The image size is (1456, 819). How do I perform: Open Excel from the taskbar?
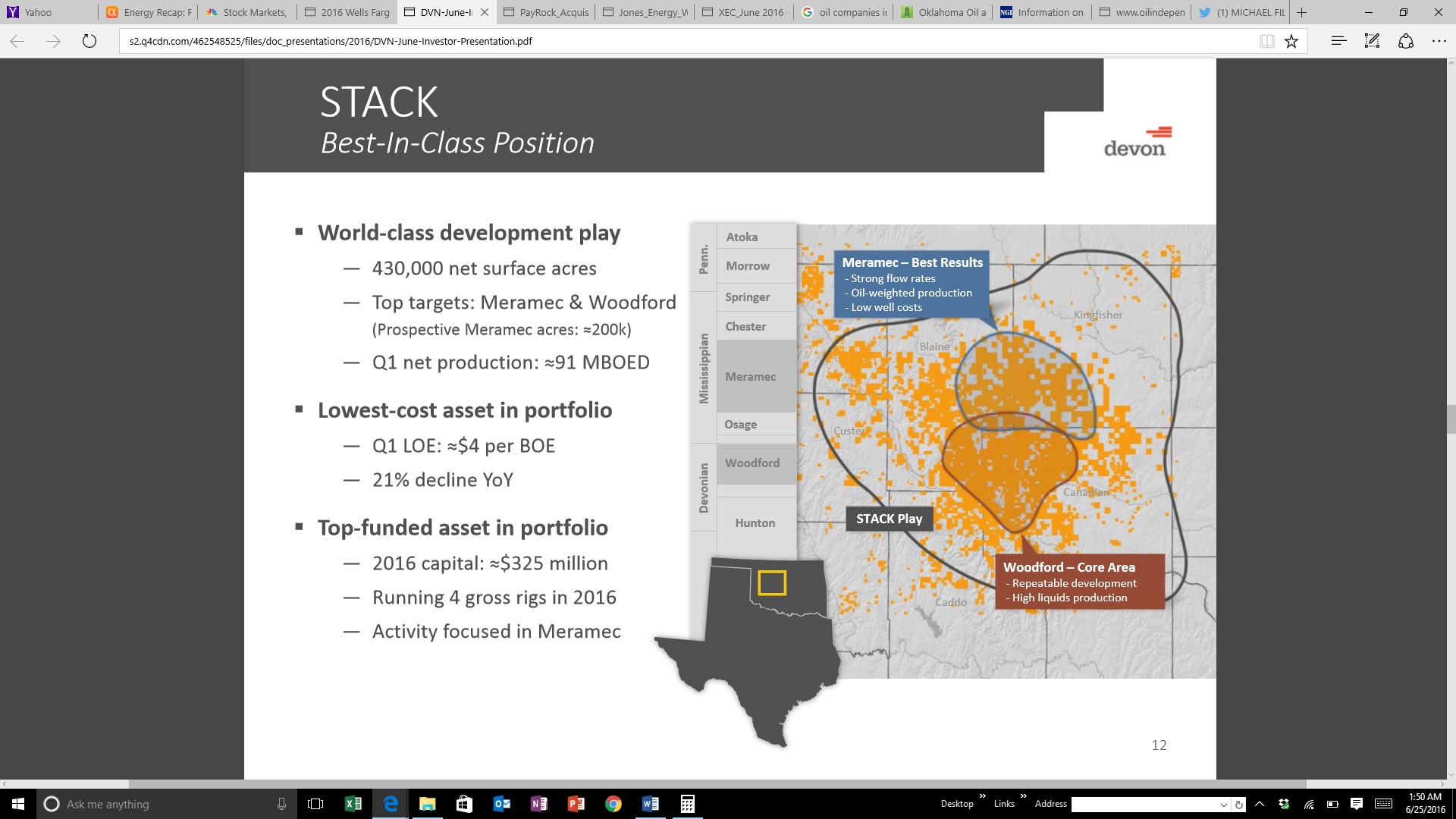click(353, 804)
